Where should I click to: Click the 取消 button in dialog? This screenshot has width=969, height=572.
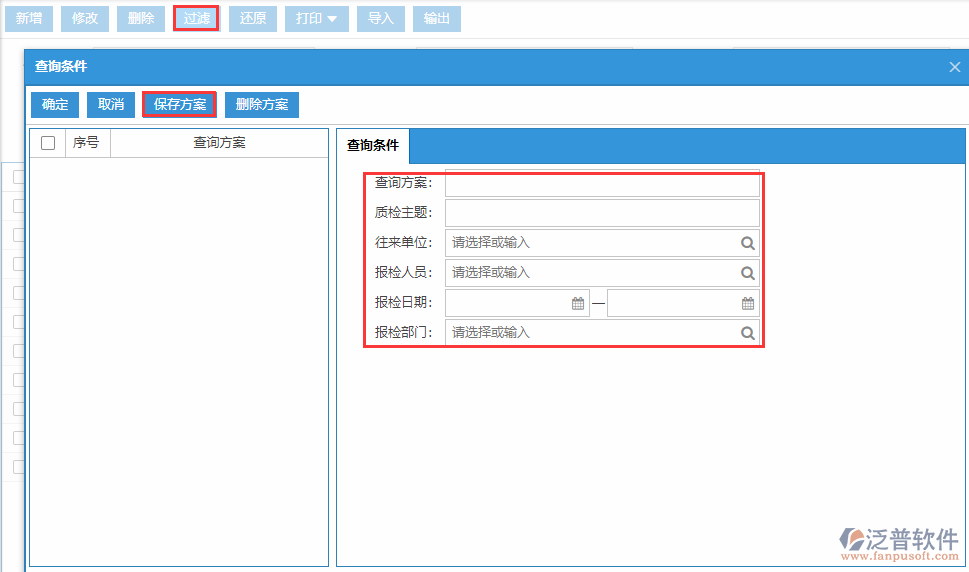pyautogui.click(x=111, y=104)
